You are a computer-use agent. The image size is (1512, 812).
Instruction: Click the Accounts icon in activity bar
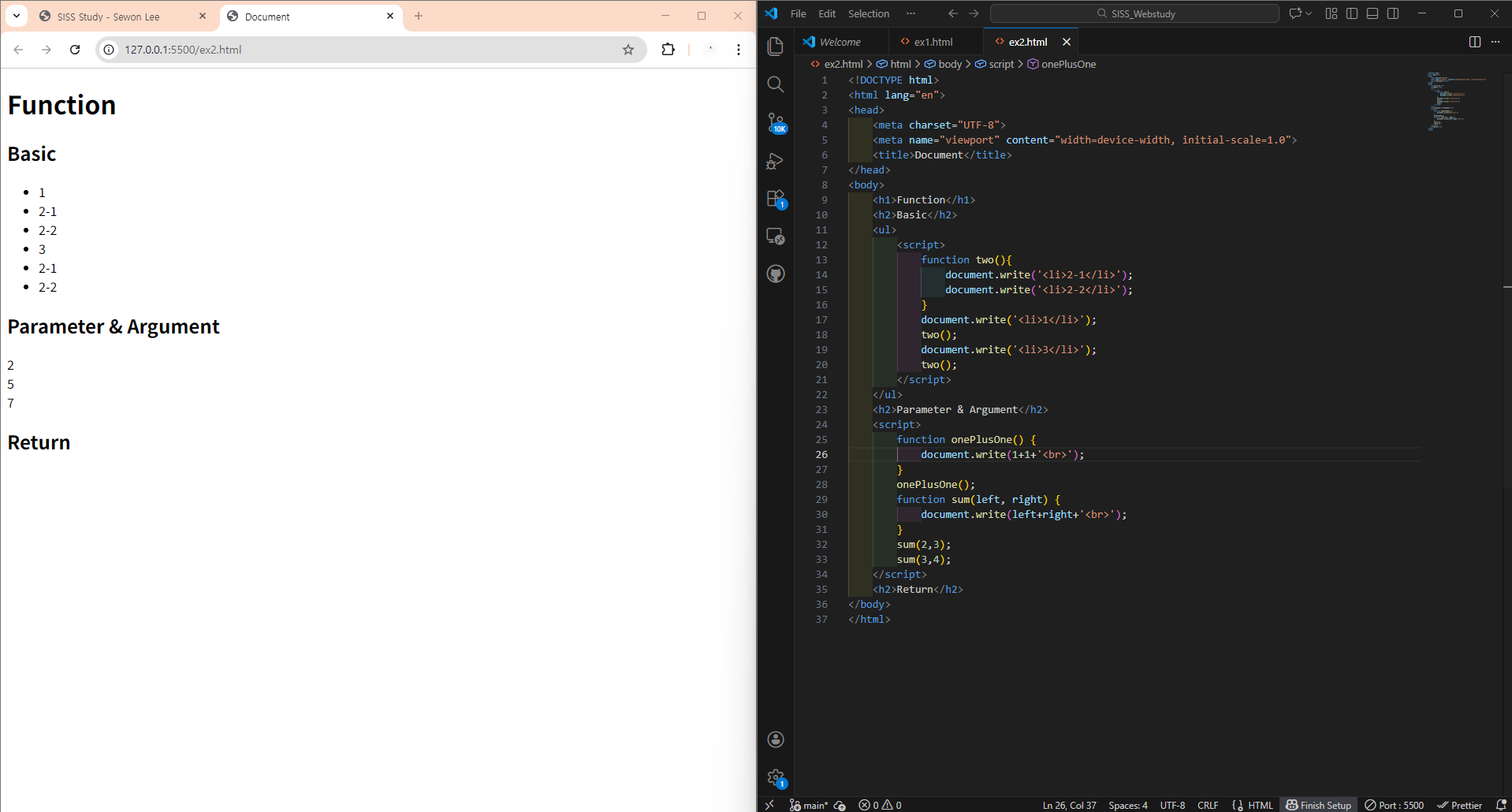(x=776, y=739)
